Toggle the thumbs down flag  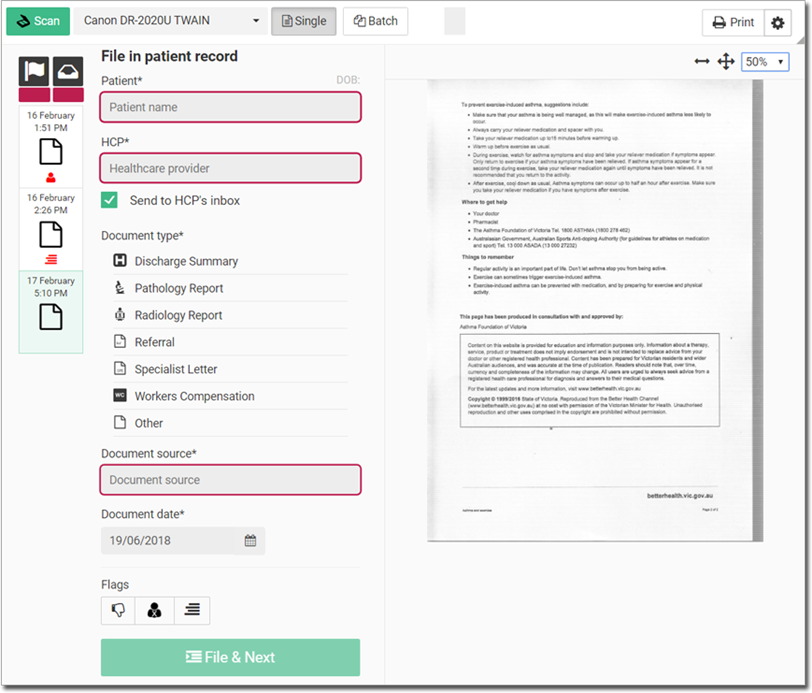coord(118,610)
